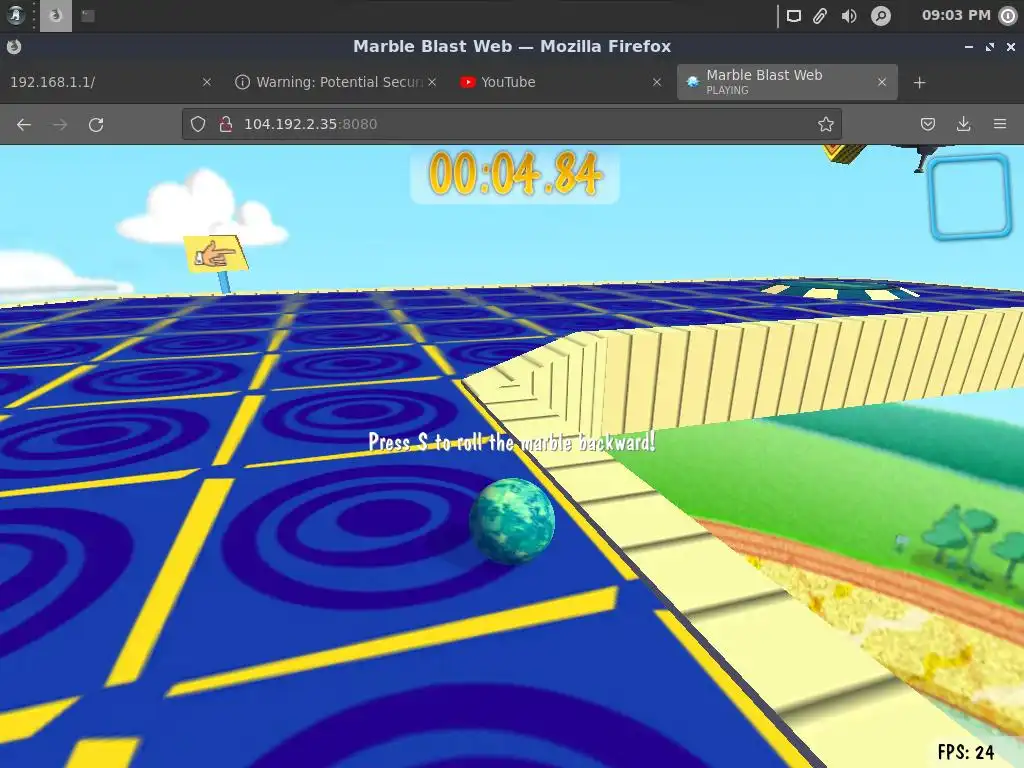Open the display tray icon

[x=793, y=16]
